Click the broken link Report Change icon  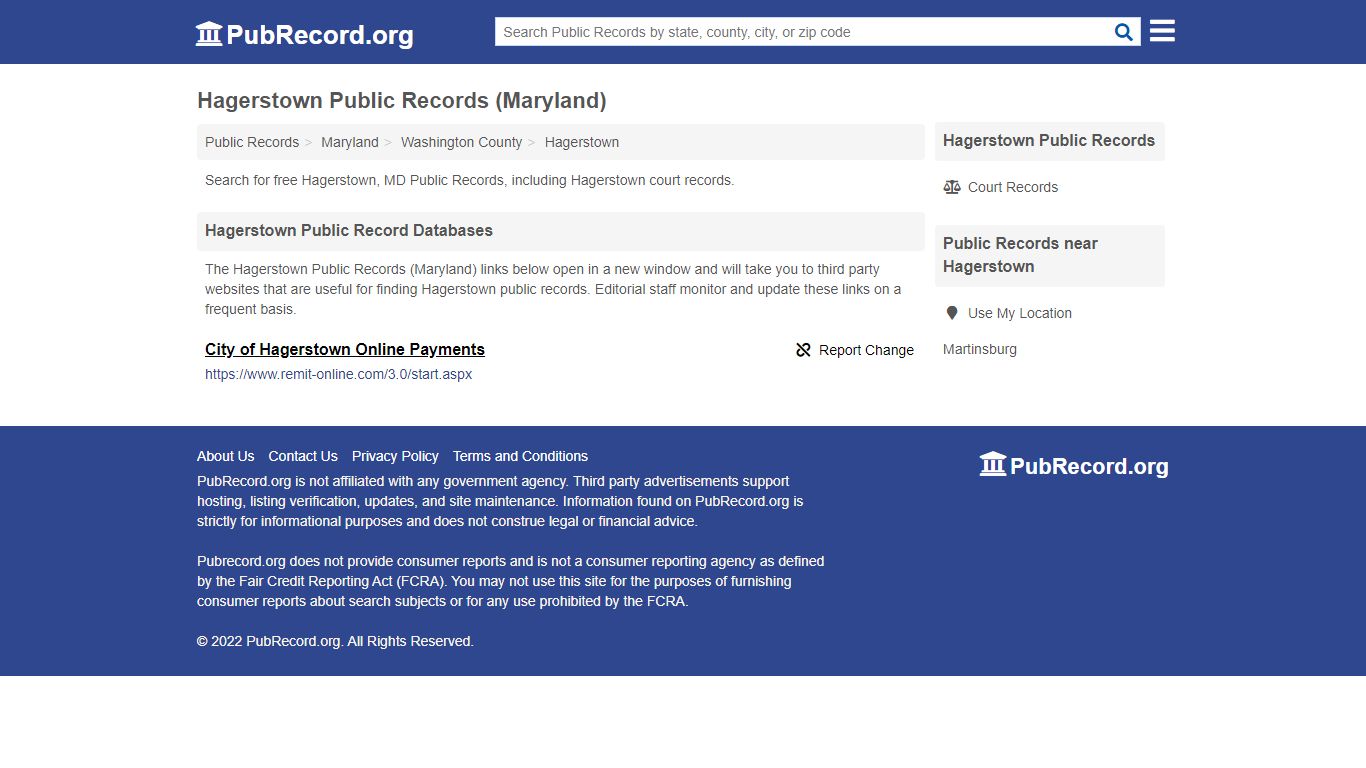803,350
